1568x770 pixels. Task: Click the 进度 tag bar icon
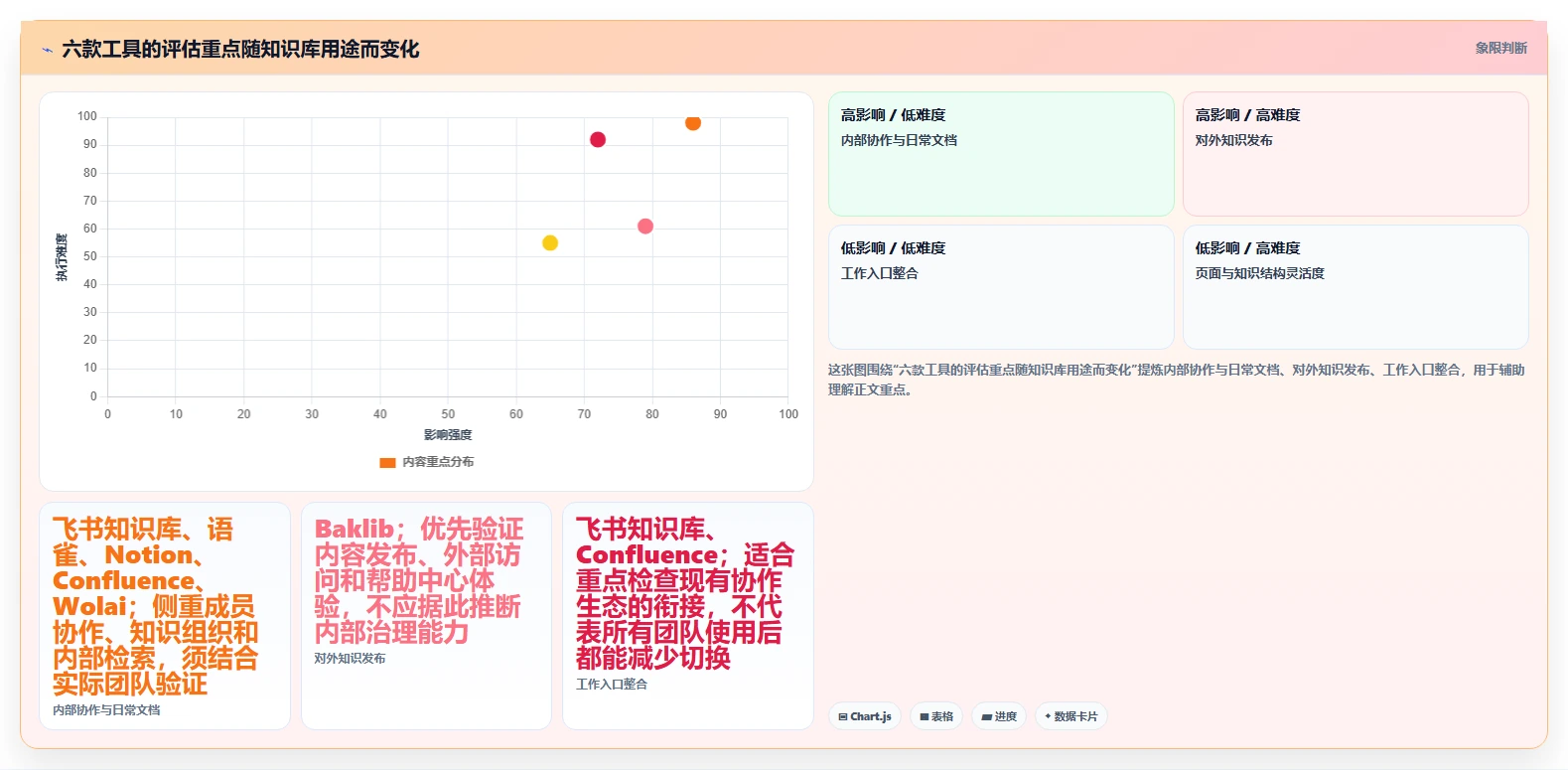[986, 716]
